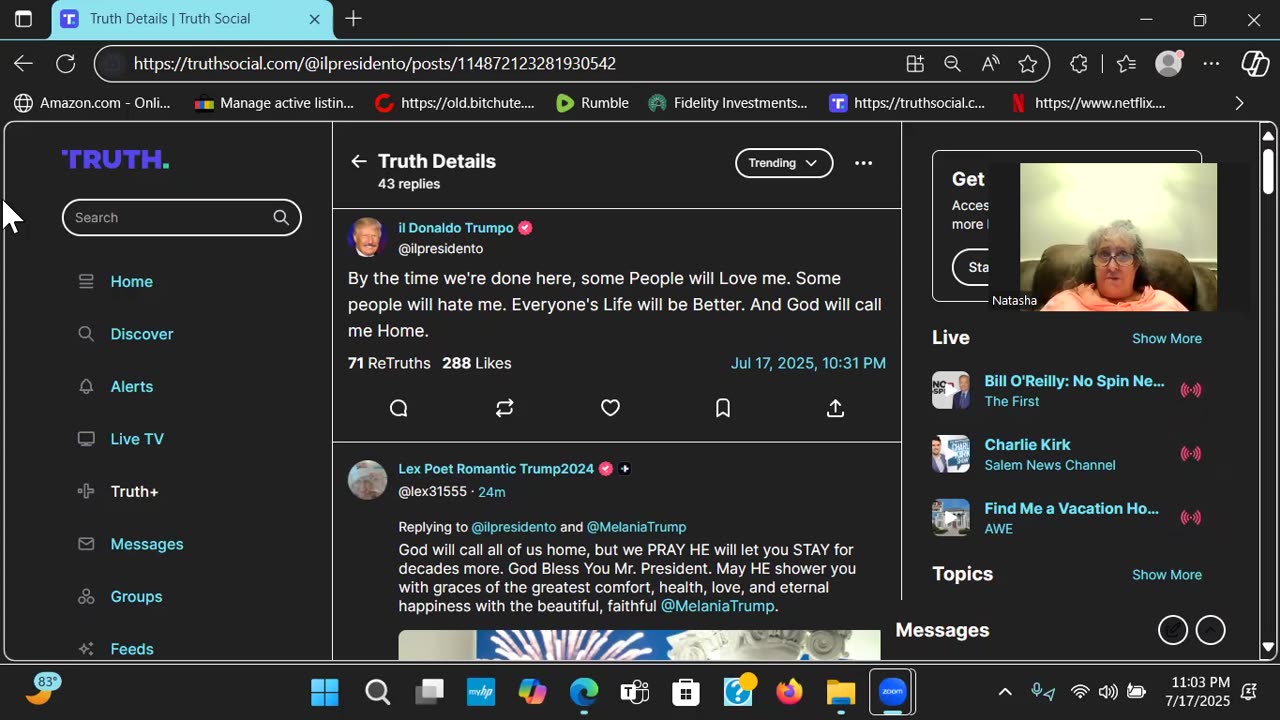Bookmark the post
This screenshot has width=1280, height=720.
(723, 408)
